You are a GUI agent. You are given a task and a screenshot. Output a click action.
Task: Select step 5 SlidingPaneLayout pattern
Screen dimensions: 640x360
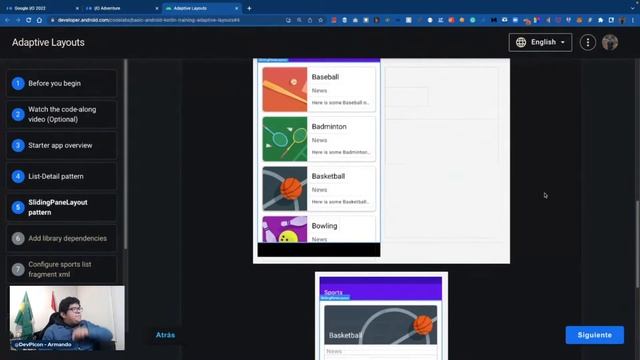click(62, 207)
